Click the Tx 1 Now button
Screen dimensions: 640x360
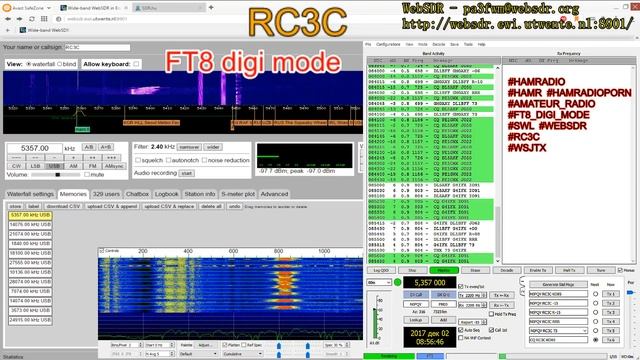(x=611, y=294)
